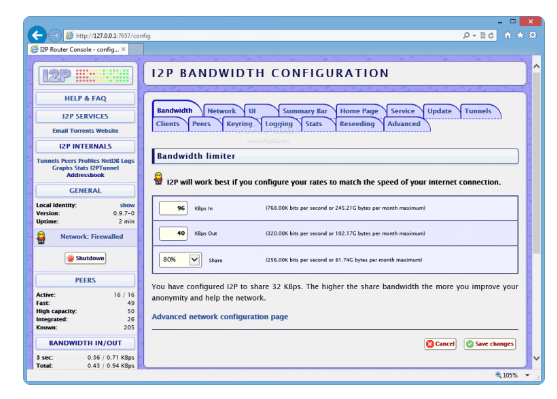
Task: Open HELP & FAQ sidebar section
Action: click(x=85, y=98)
